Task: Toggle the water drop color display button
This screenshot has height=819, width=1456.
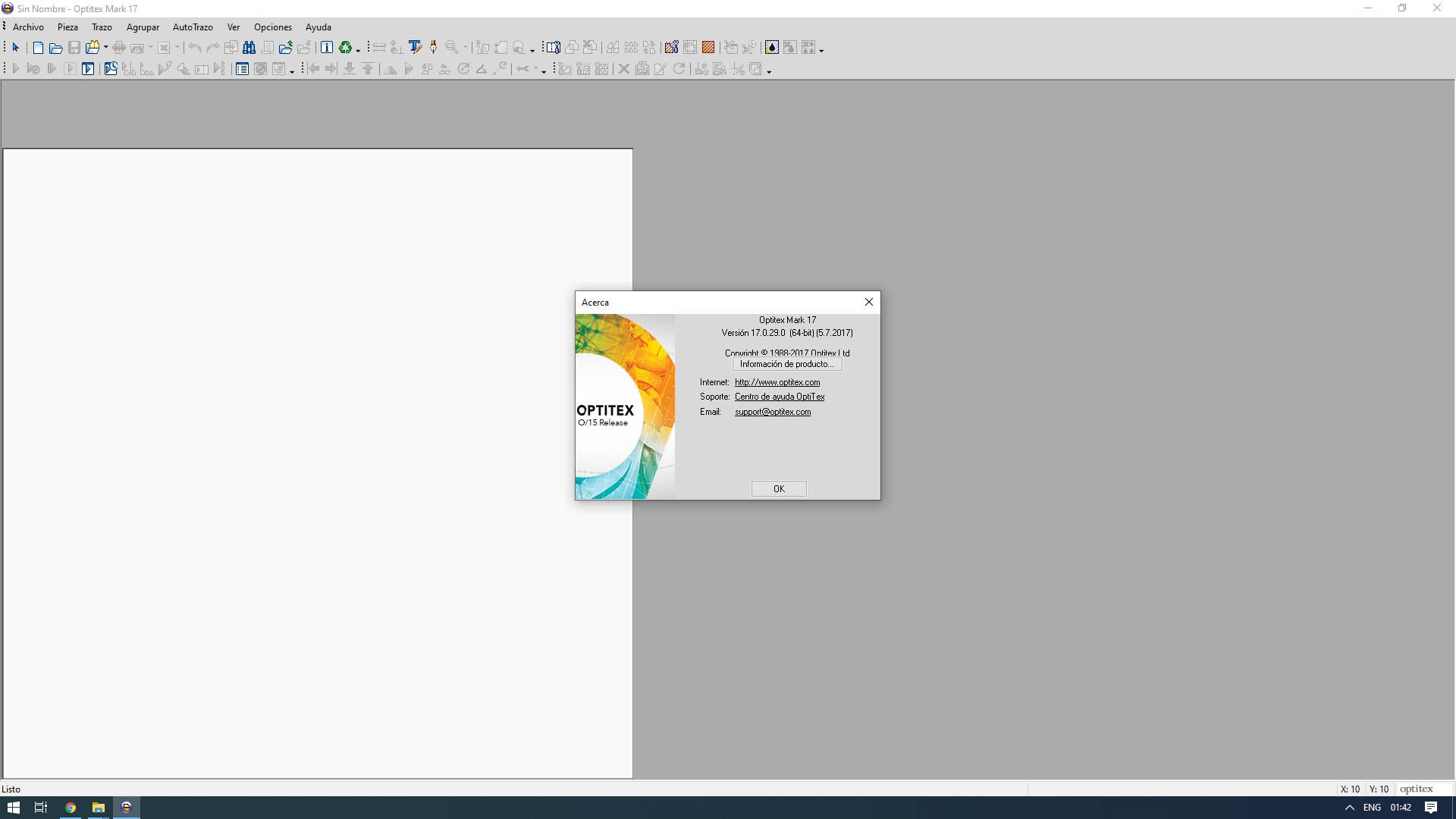Action: [x=771, y=48]
